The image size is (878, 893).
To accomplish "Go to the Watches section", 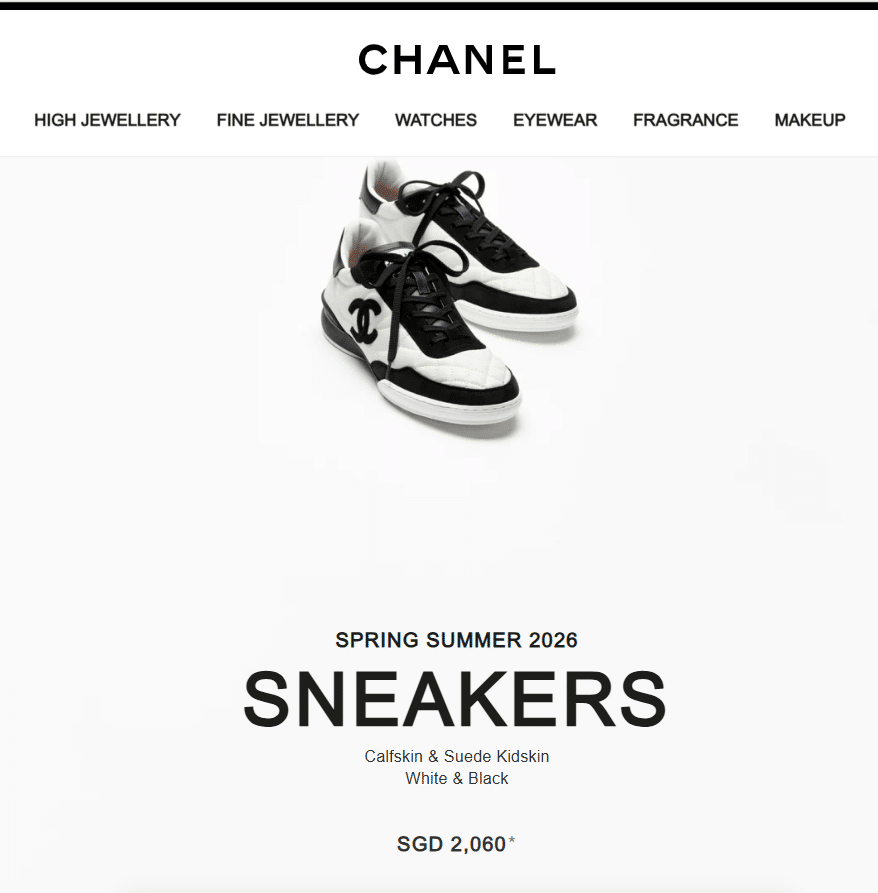I will tap(436, 120).
